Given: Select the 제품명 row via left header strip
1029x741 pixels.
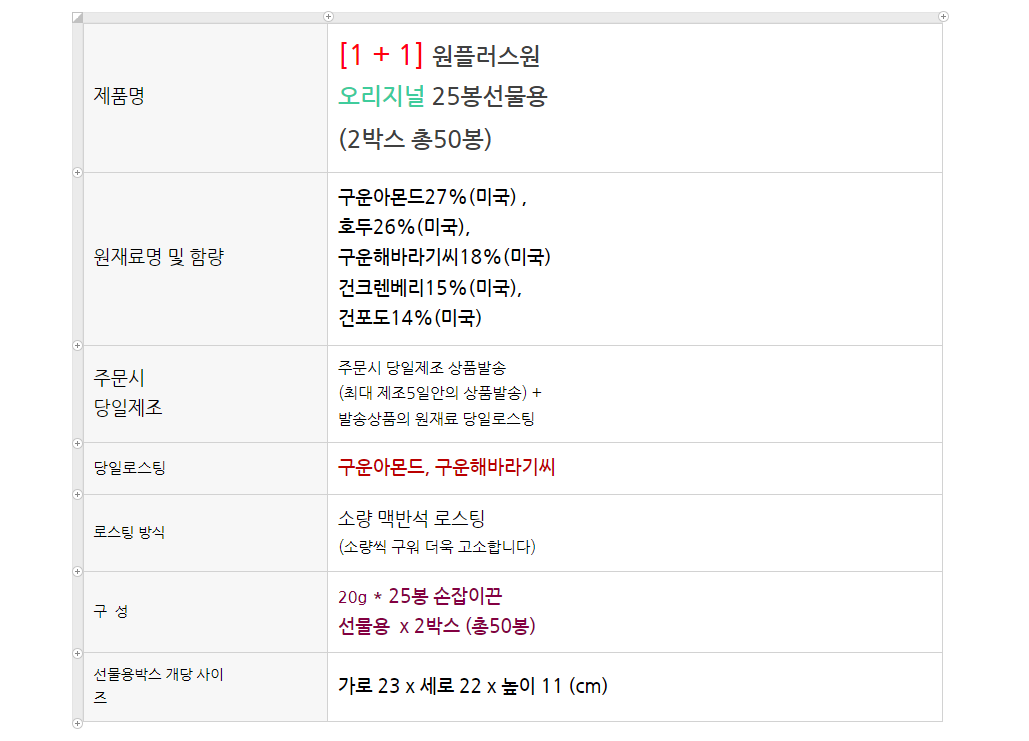Looking at the screenshot, I should (x=77, y=97).
